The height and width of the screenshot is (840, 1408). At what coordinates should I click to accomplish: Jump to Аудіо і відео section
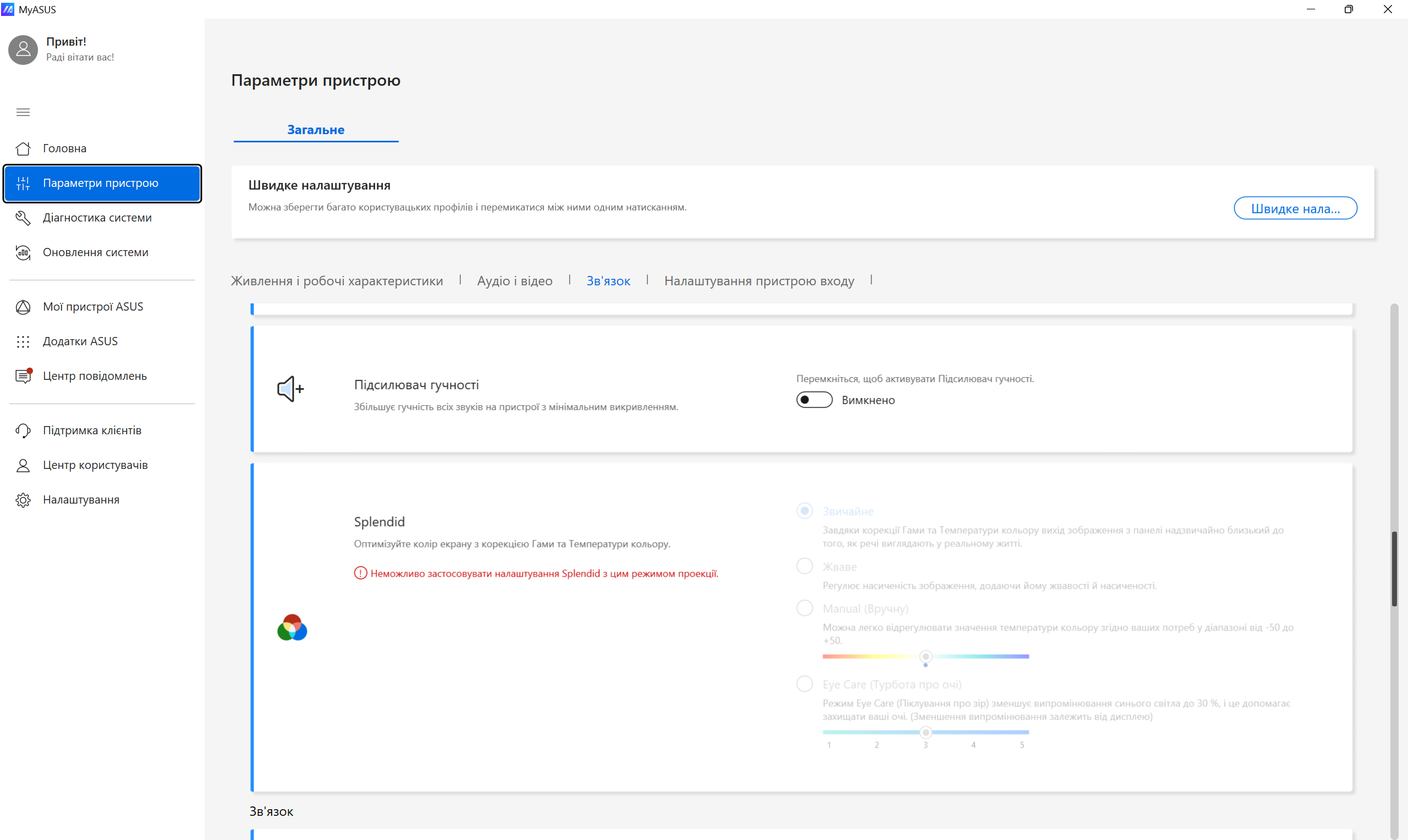click(514, 281)
